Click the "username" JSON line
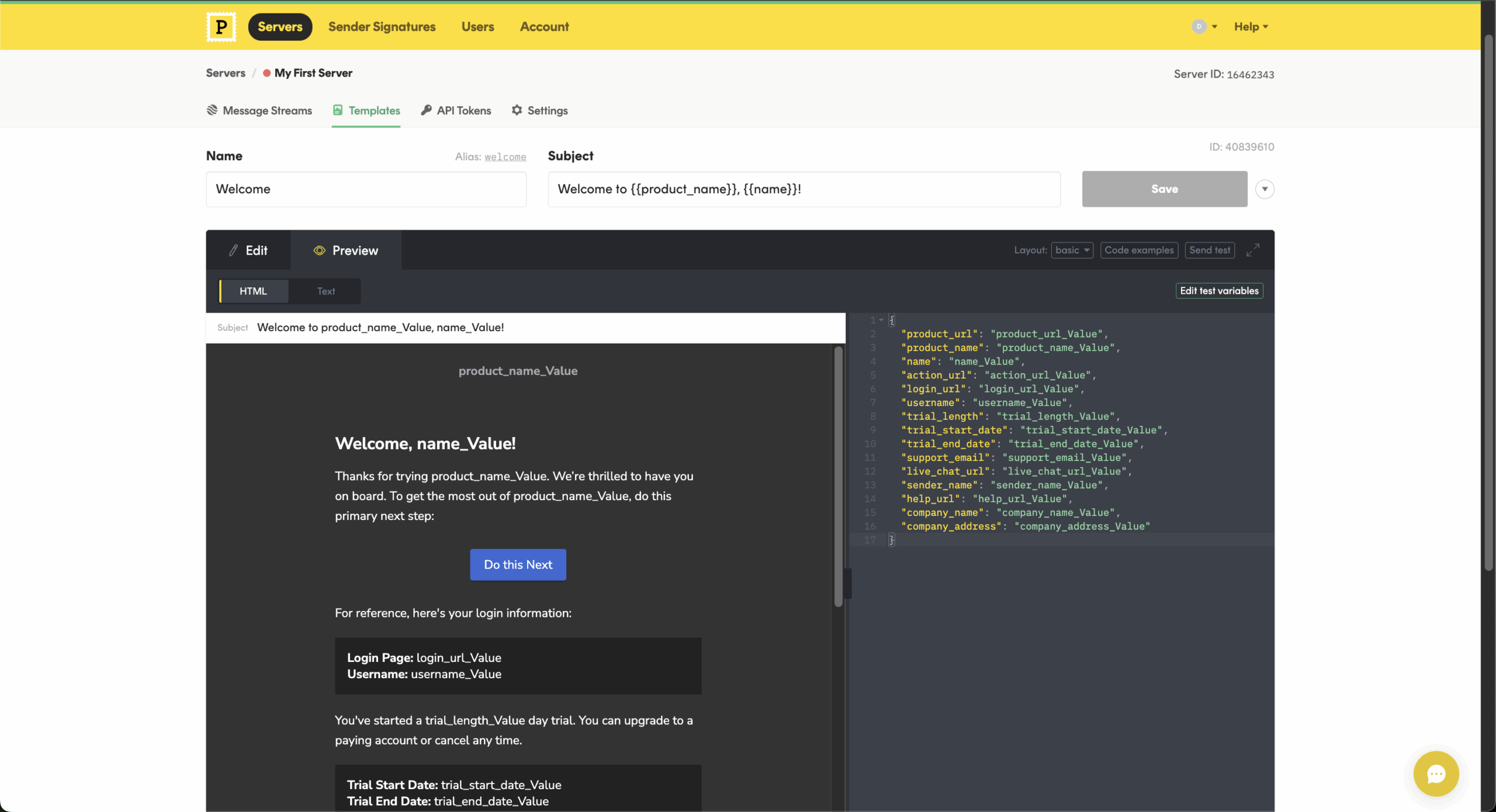 986,403
